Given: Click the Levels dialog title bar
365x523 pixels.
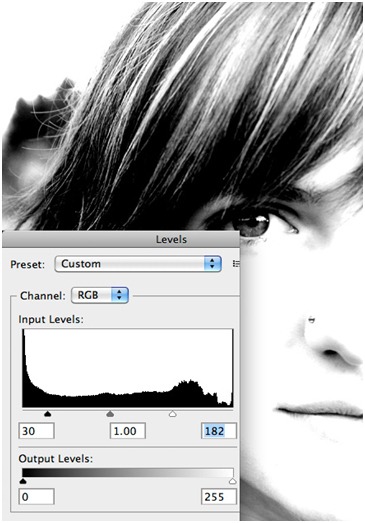Looking at the screenshot, I should coord(121,239).
